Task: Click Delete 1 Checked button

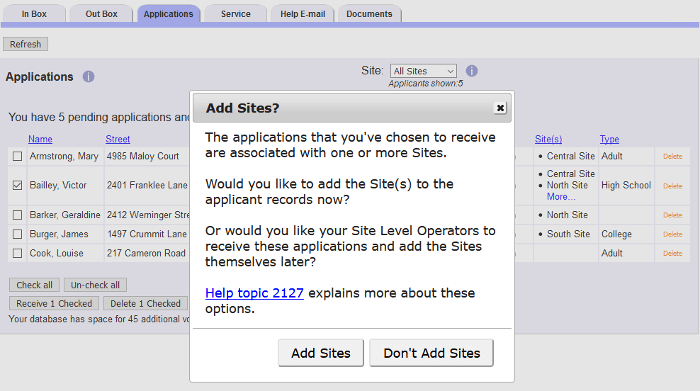Action: pos(146,304)
